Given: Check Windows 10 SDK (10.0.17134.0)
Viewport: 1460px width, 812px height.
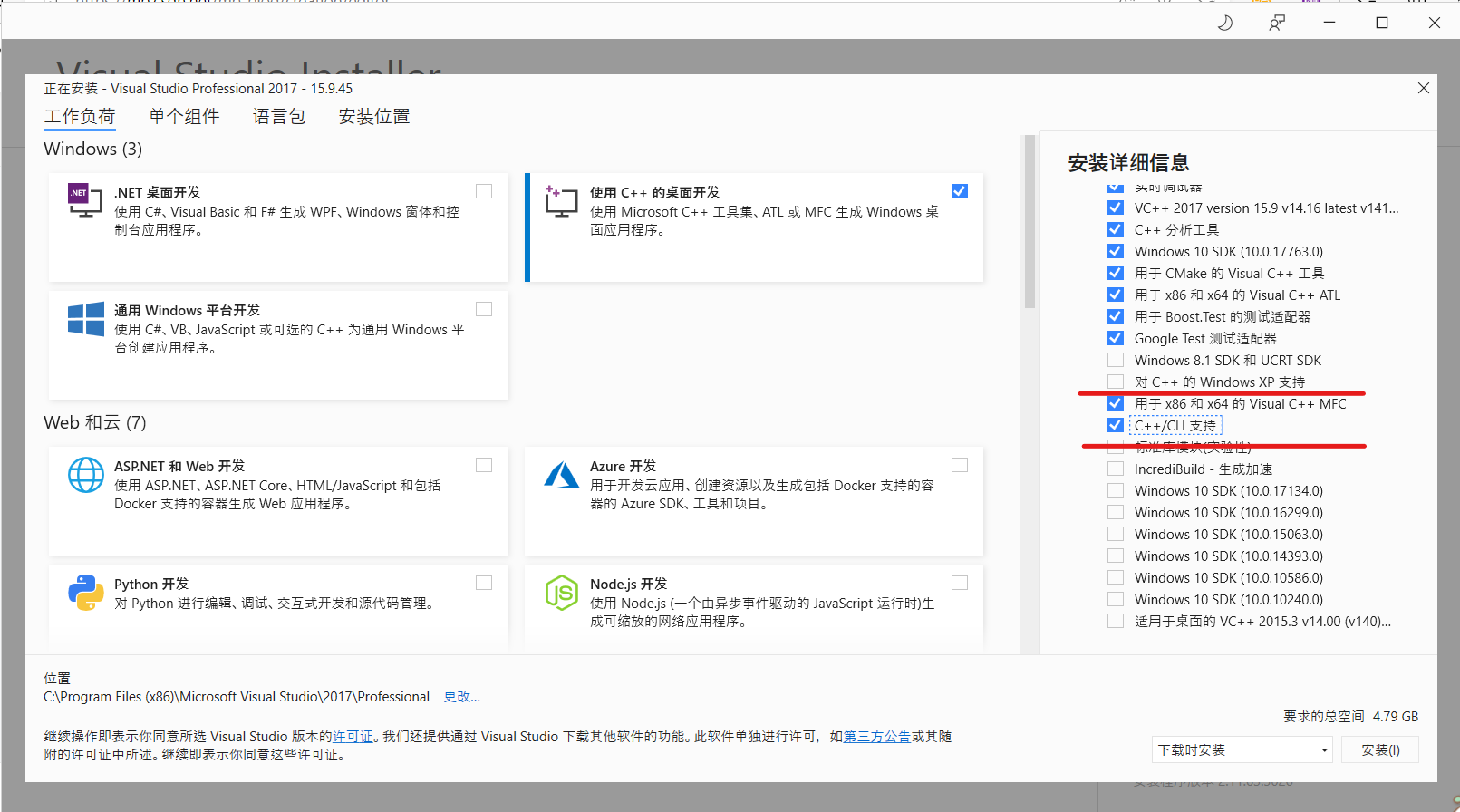Looking at the screenshot, I should coord(1116,490).
